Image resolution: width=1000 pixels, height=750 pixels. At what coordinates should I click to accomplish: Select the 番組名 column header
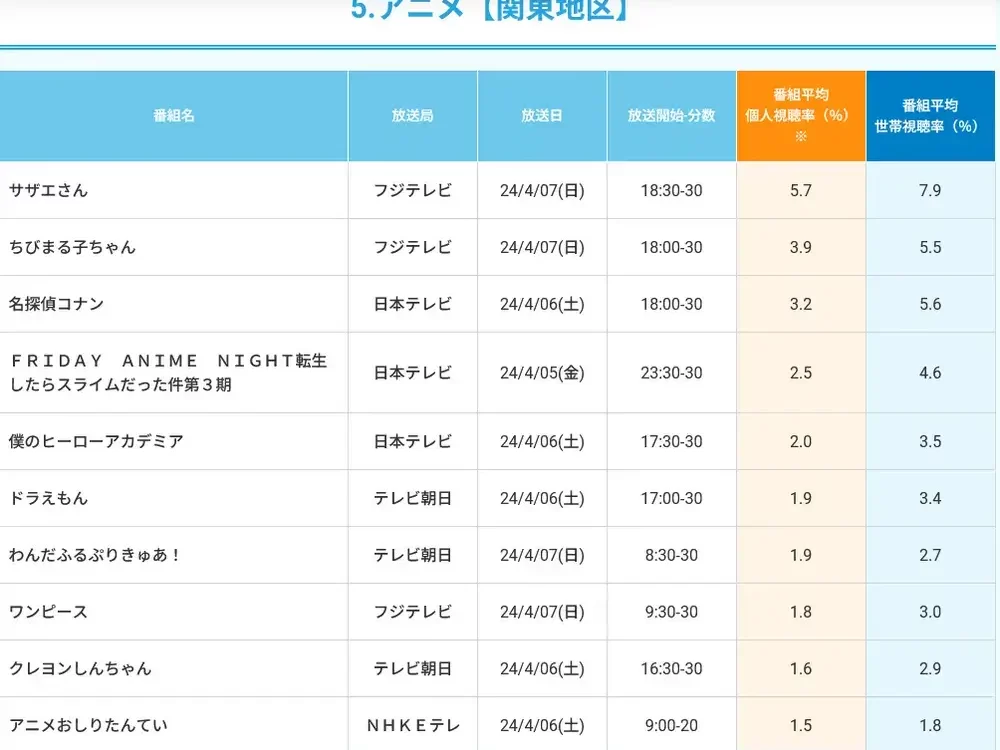173,116
